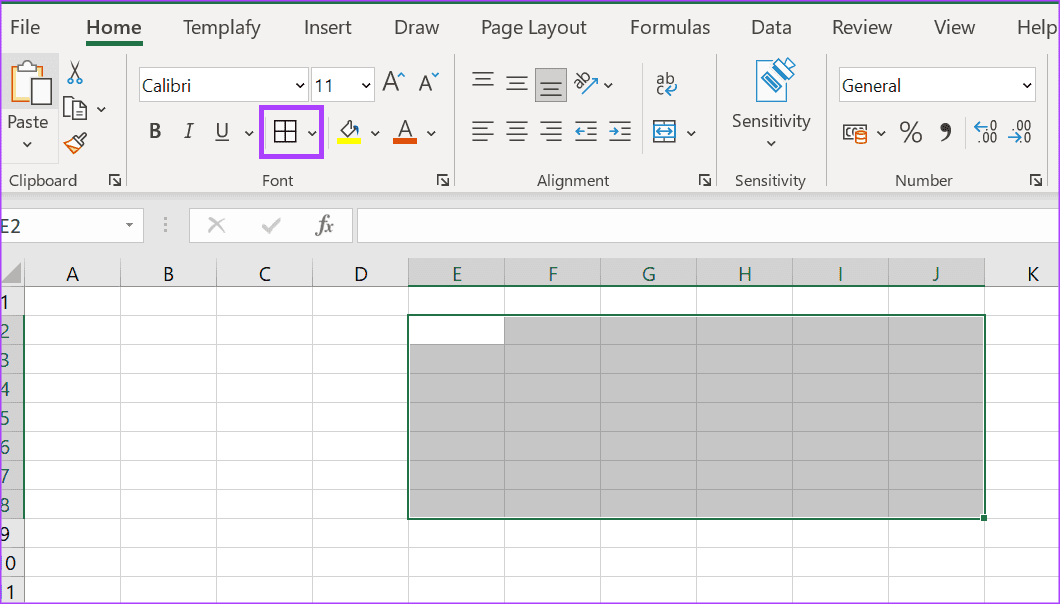This screenshot has width=1060, height=604.
Task: Open Clipboard group dialog launcher
Action: pyautogui.click(x=115, y=180)
